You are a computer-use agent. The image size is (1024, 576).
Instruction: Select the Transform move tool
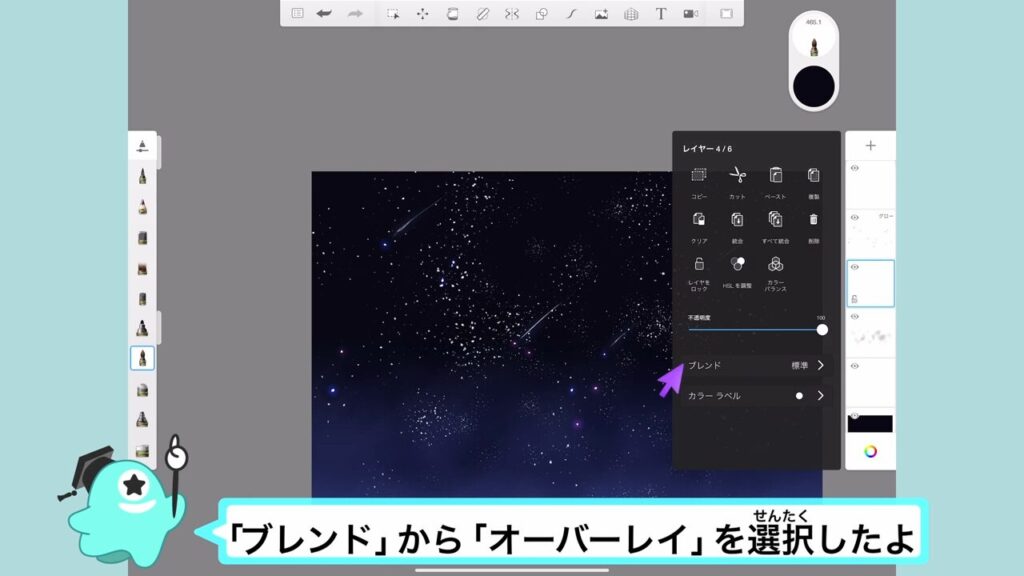(422, 14)
